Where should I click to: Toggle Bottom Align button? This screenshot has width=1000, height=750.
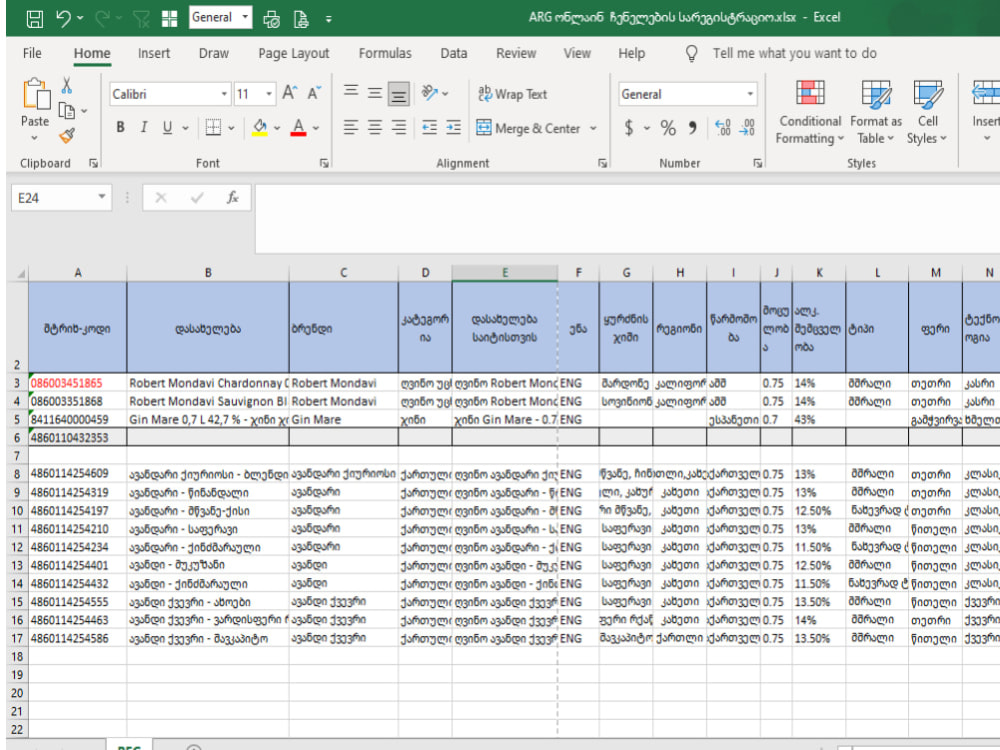click(399, 94)
